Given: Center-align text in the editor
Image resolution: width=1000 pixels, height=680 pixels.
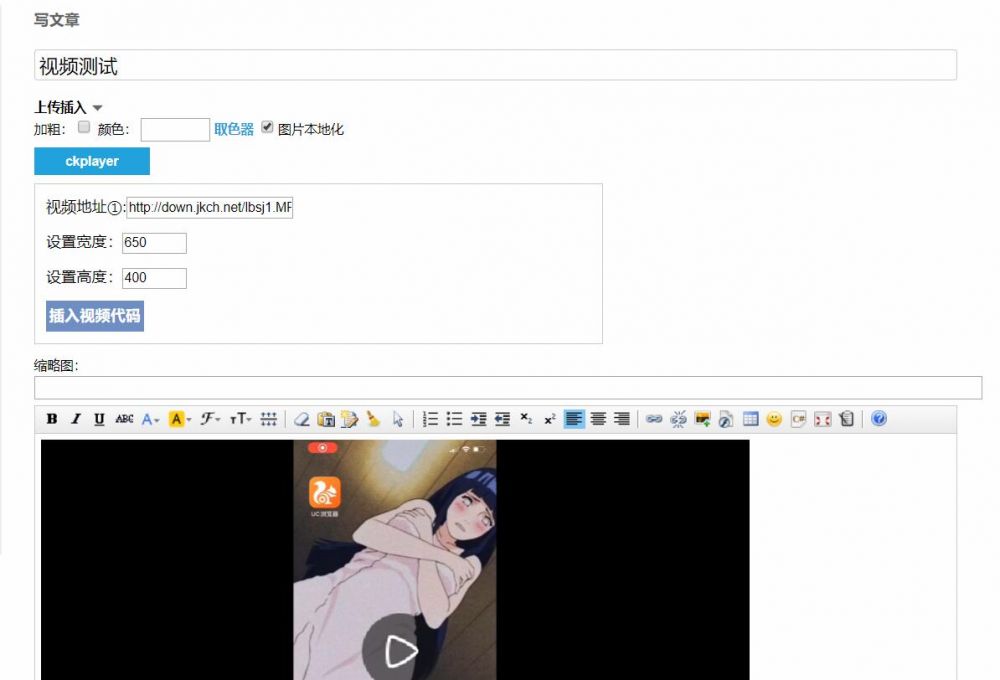Looking at the screenshot, I should pos(598,420).
